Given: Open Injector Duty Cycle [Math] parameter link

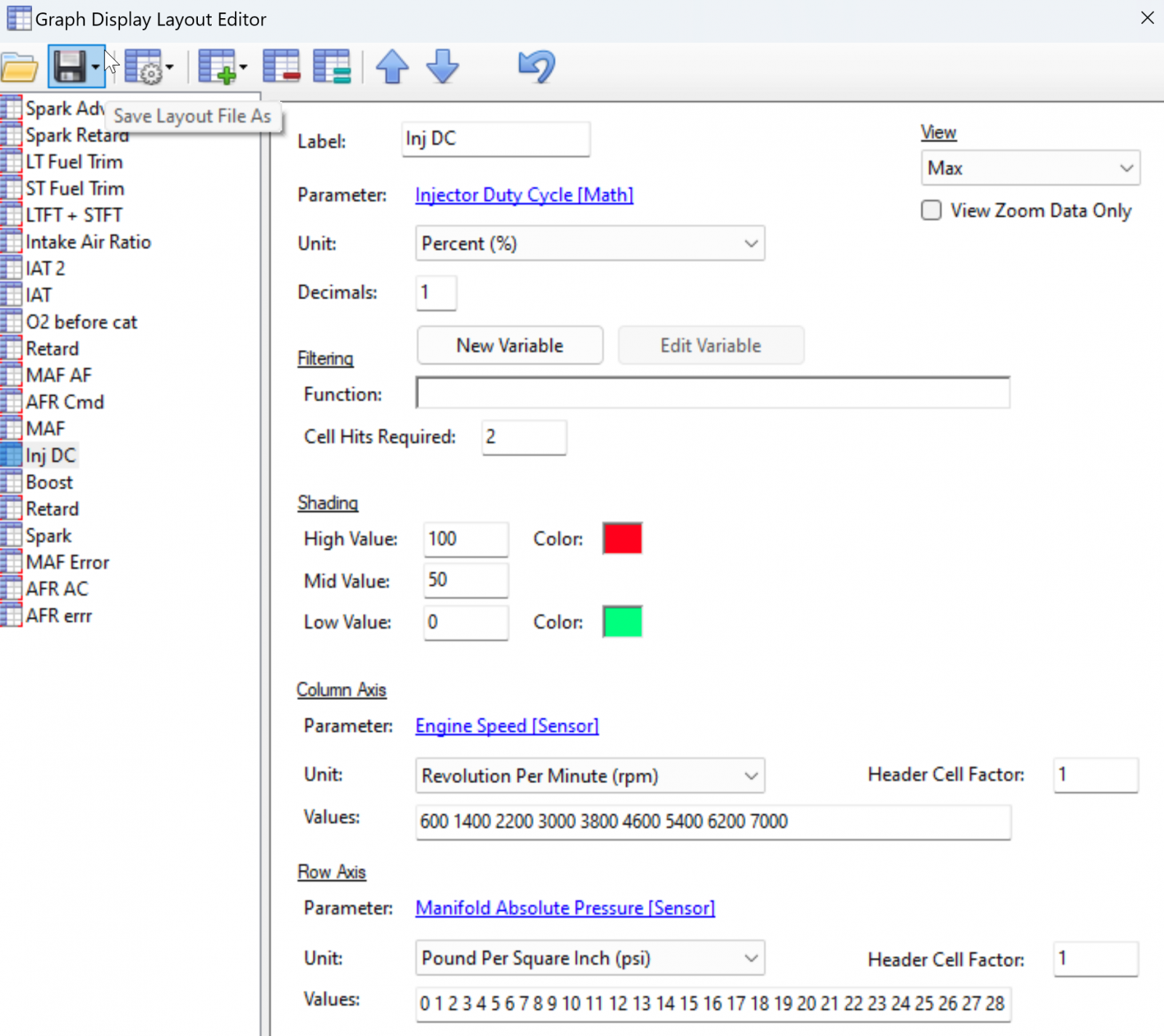Looking at the screenshot, I should click(524, 195).
